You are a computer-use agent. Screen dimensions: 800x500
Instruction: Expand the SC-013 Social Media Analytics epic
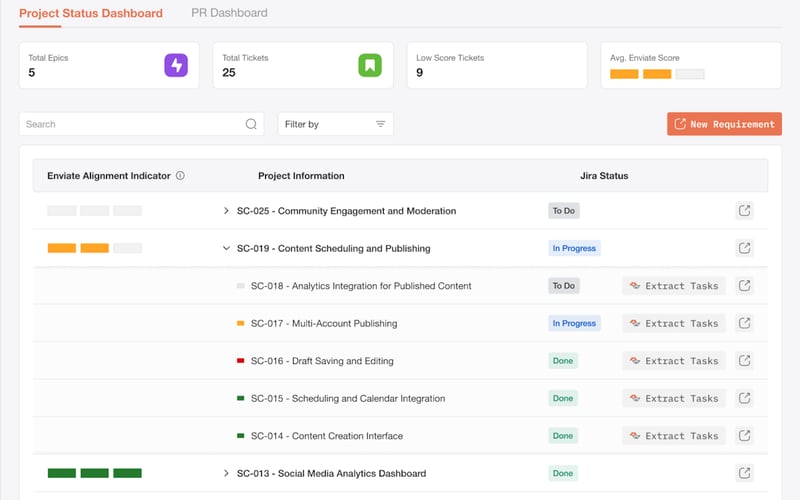(226, 473)
